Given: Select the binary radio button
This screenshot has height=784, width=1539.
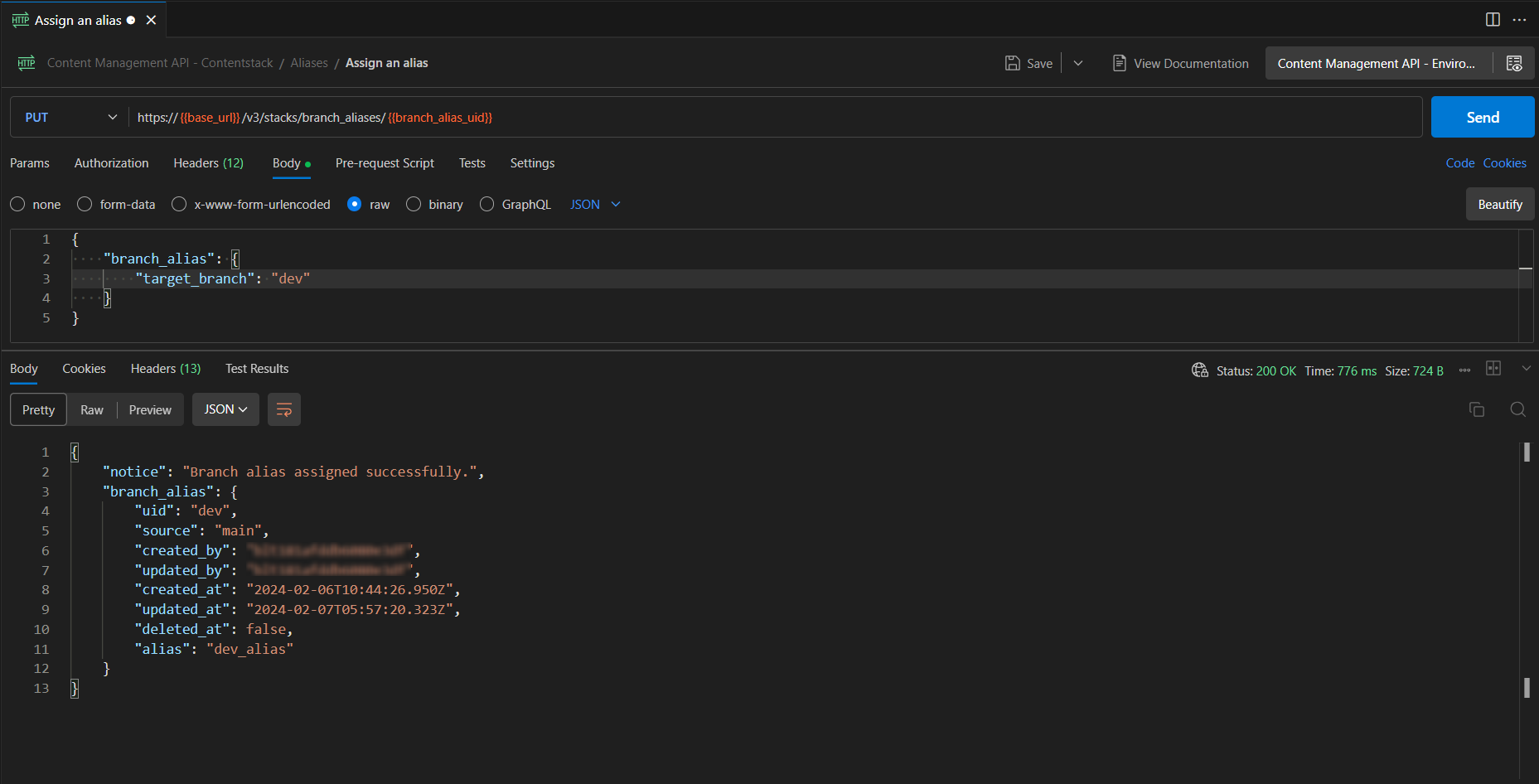Looking at the screenshot, I should (414, 204).
